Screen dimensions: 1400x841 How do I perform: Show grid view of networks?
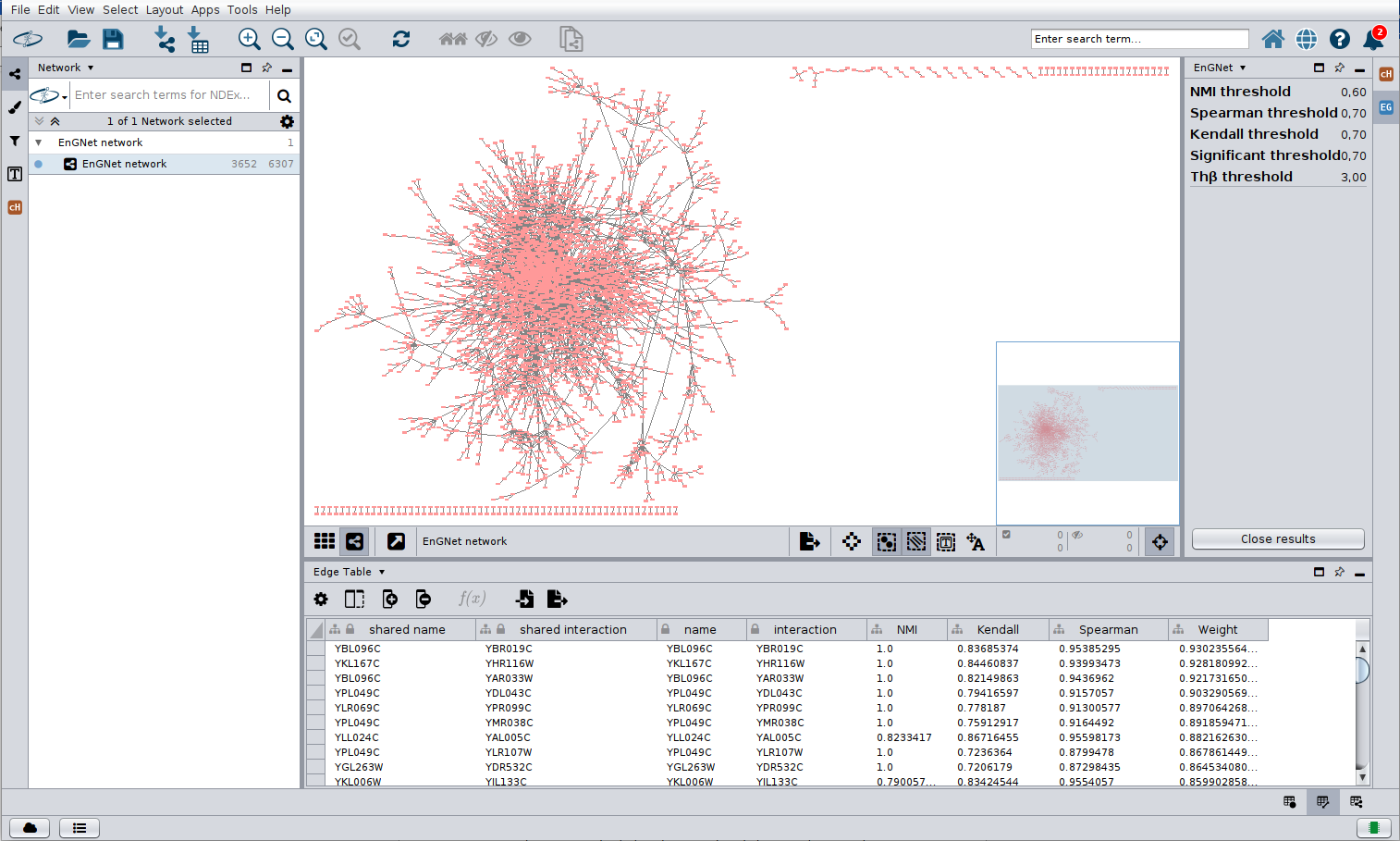tap(325, 541)
